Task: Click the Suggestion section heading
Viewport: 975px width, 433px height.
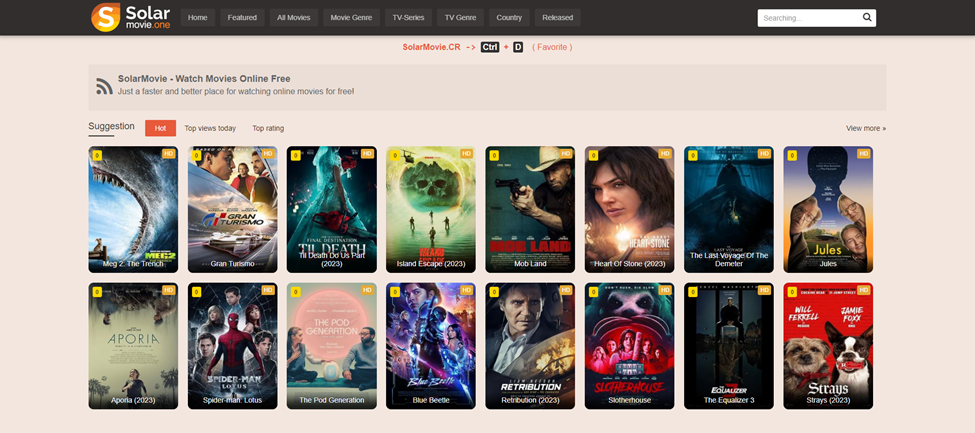Action: [111, 126]
